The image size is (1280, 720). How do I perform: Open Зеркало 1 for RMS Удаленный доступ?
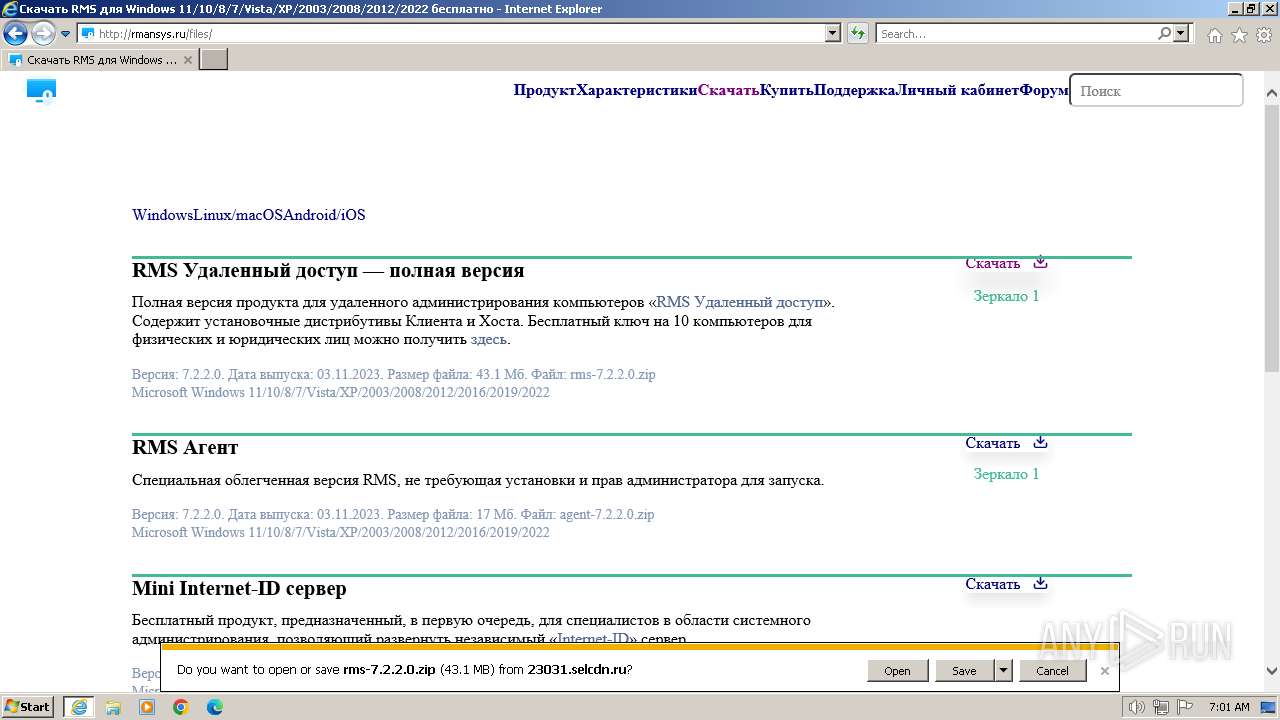coord(1006,296)
